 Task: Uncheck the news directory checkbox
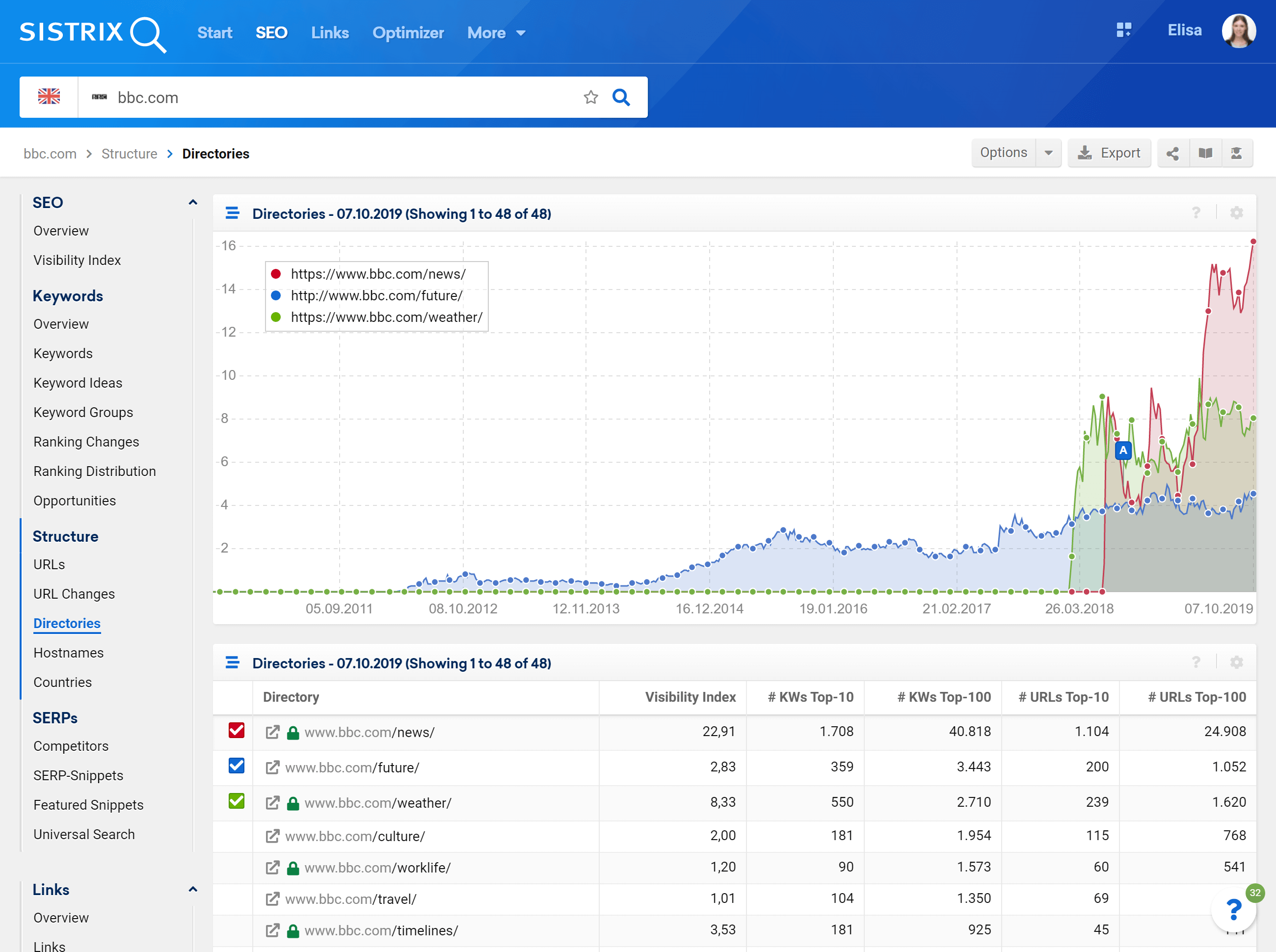point(236,731)
